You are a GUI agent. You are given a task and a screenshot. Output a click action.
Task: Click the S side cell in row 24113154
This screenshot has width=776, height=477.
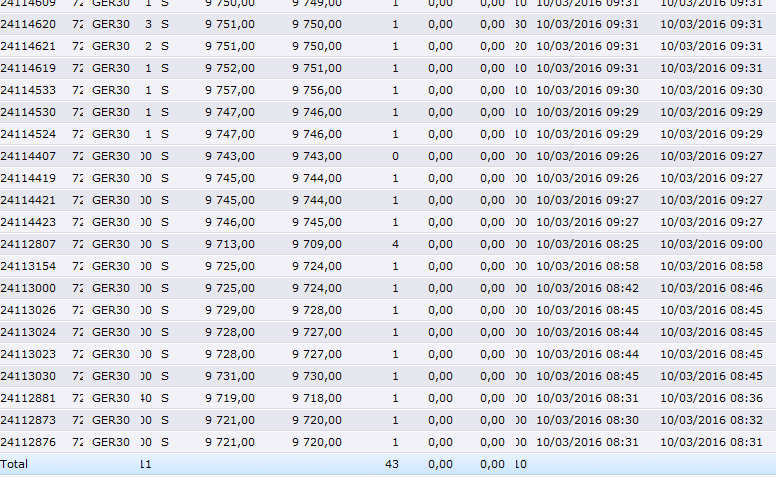point(165,266)
